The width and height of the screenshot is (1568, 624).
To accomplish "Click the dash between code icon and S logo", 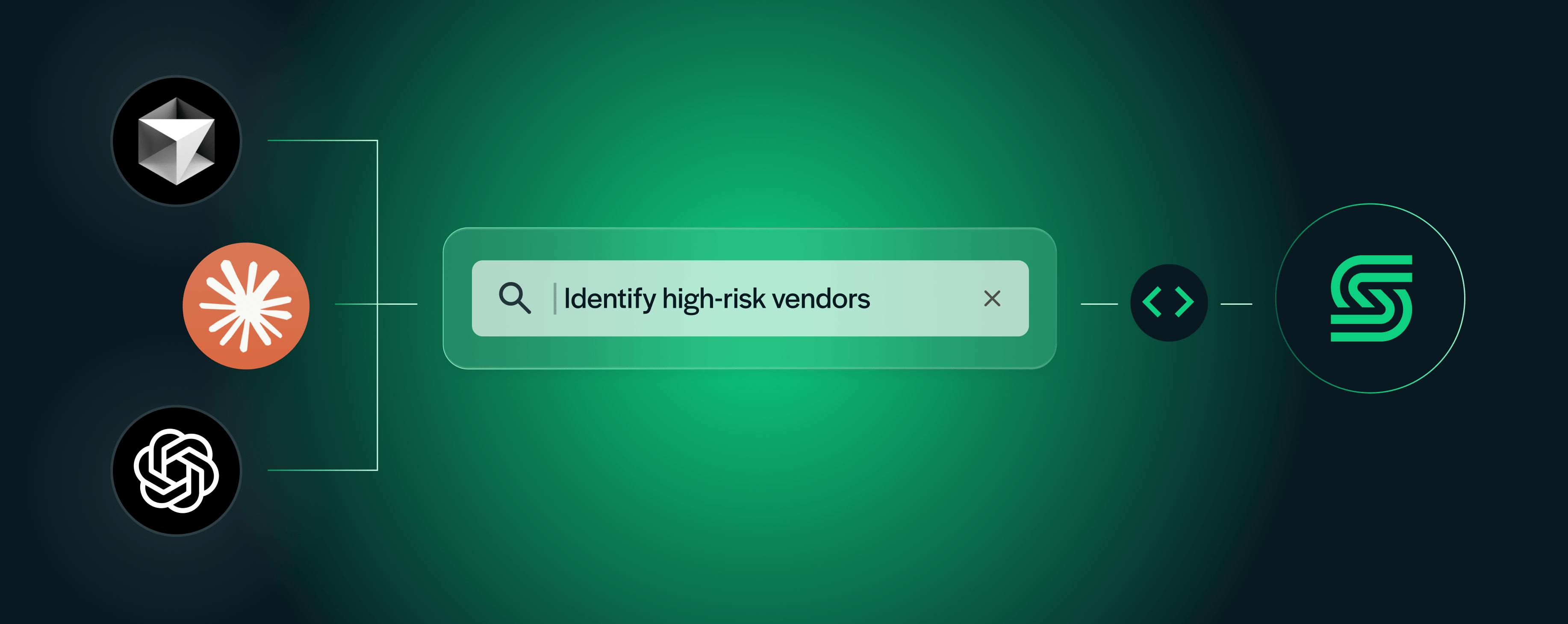I will click(1236, 304).
